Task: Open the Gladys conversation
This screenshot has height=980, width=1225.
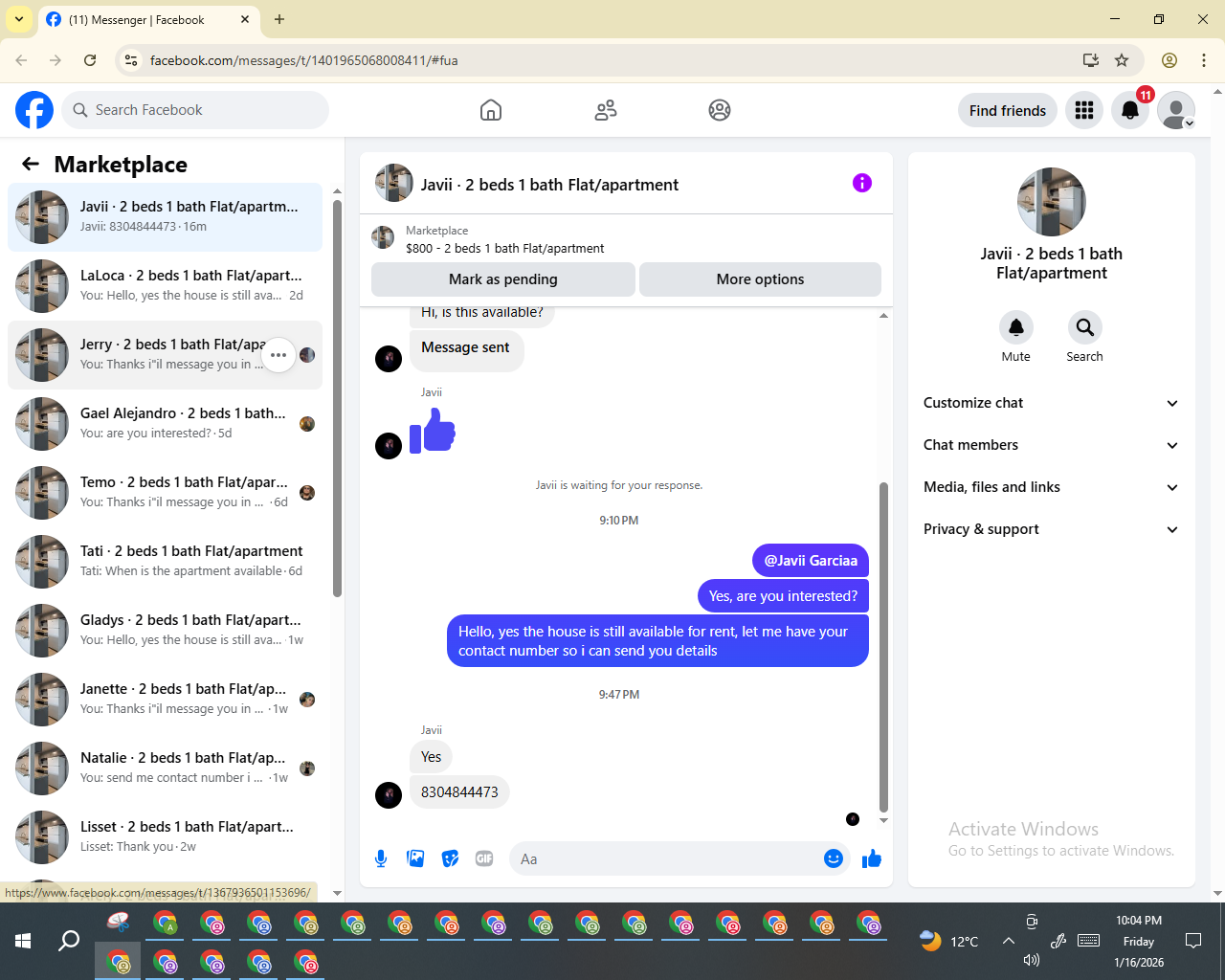Action: point(165,631)
